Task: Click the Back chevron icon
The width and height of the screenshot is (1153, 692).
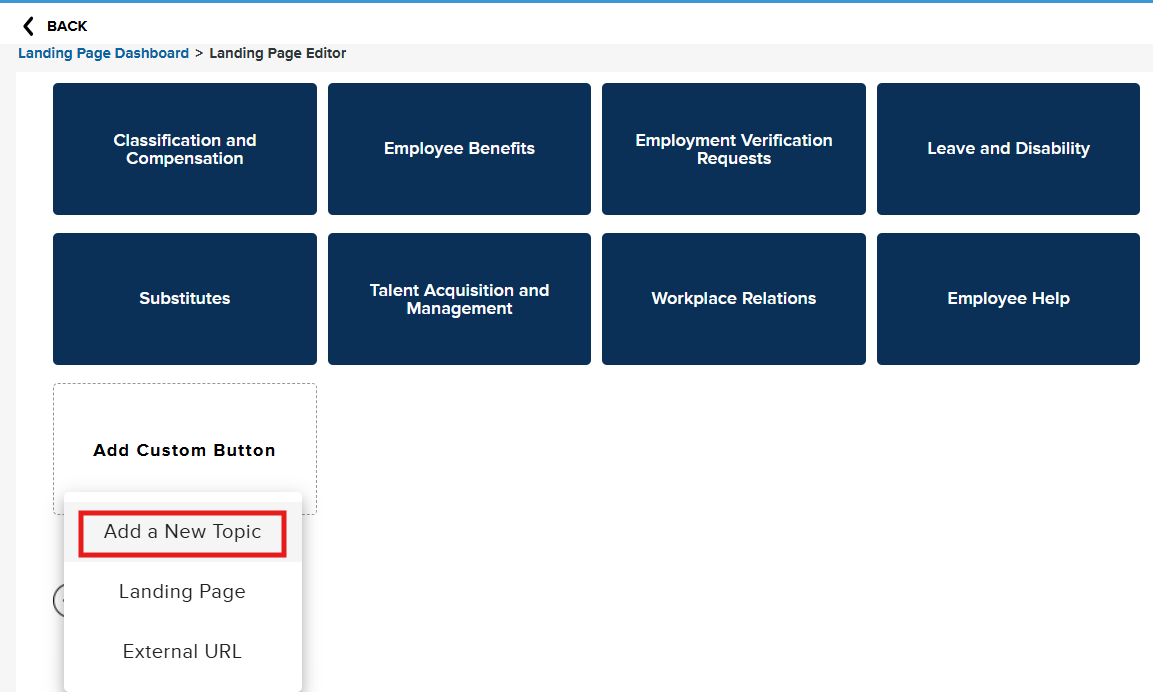Action: point(28,25)
